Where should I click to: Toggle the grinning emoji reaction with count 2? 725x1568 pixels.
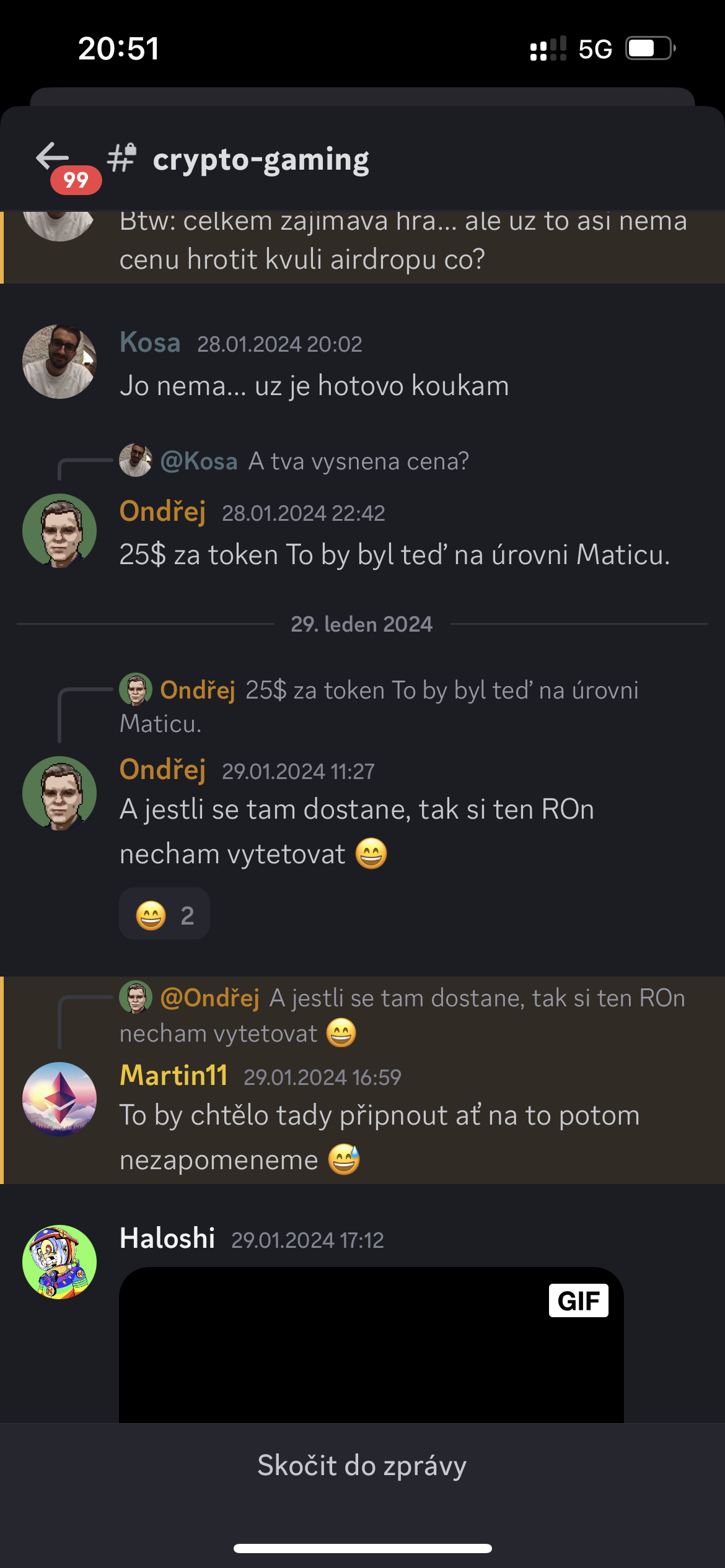[x=164, y=915]
